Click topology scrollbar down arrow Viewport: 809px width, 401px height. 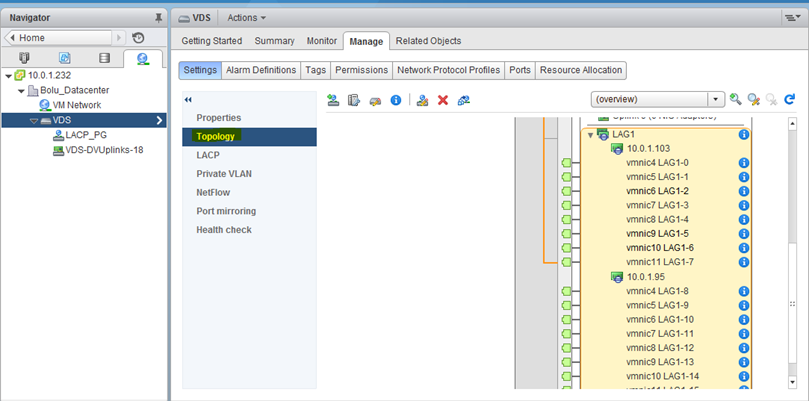(793, 382)
